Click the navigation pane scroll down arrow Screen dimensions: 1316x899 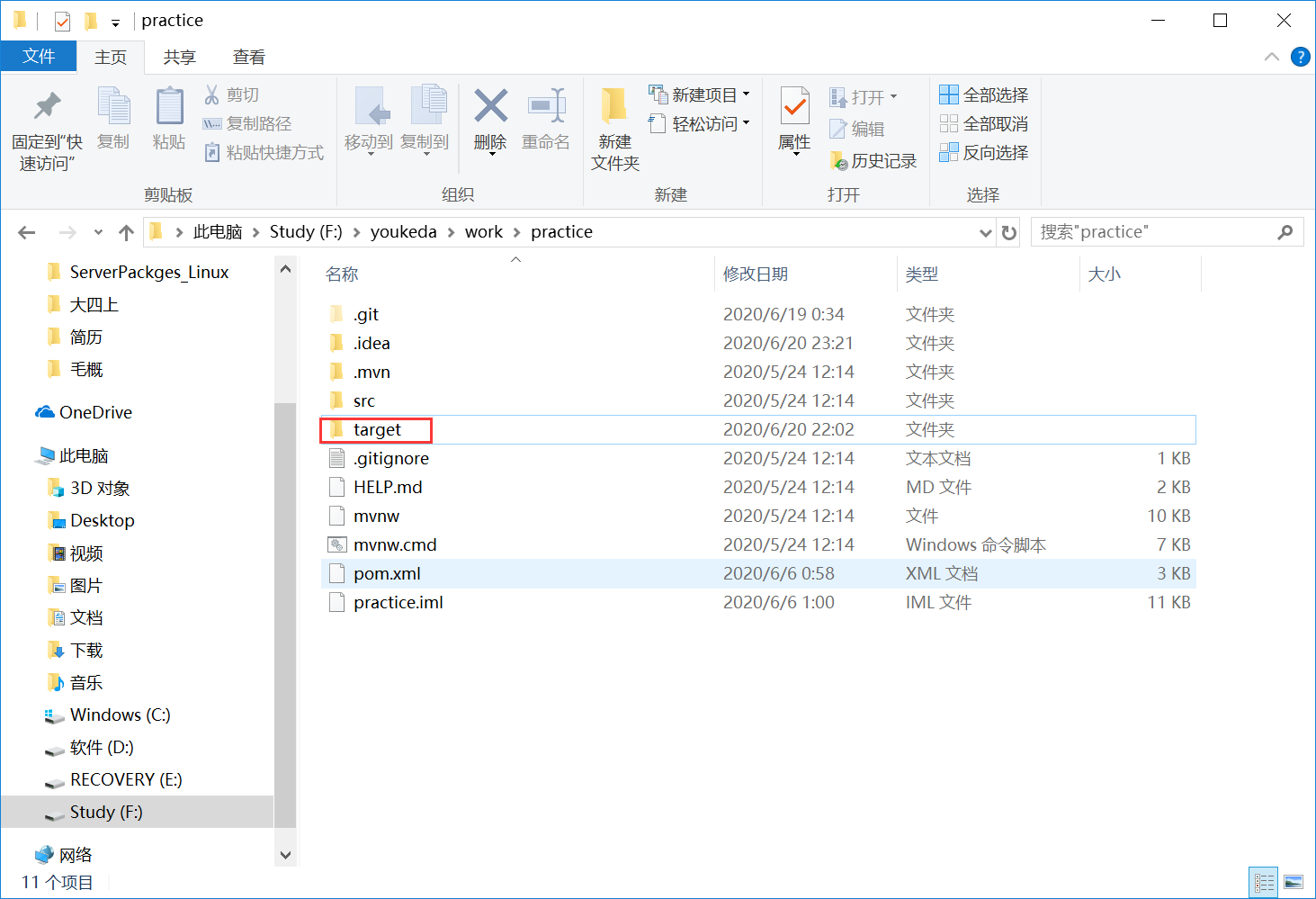click(x=285, y=855)
